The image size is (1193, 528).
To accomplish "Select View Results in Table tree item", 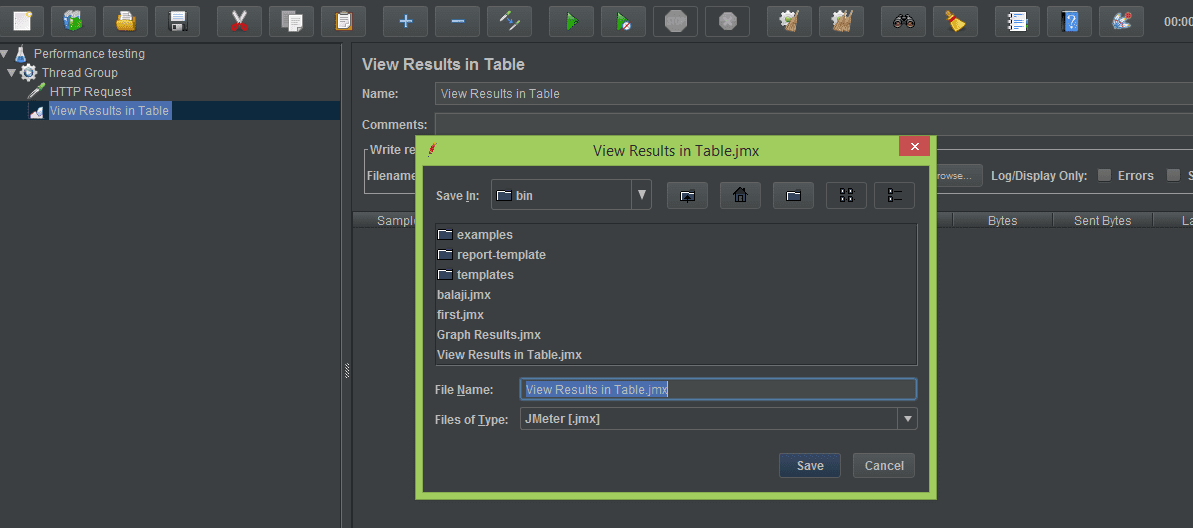I will [109, 111].
